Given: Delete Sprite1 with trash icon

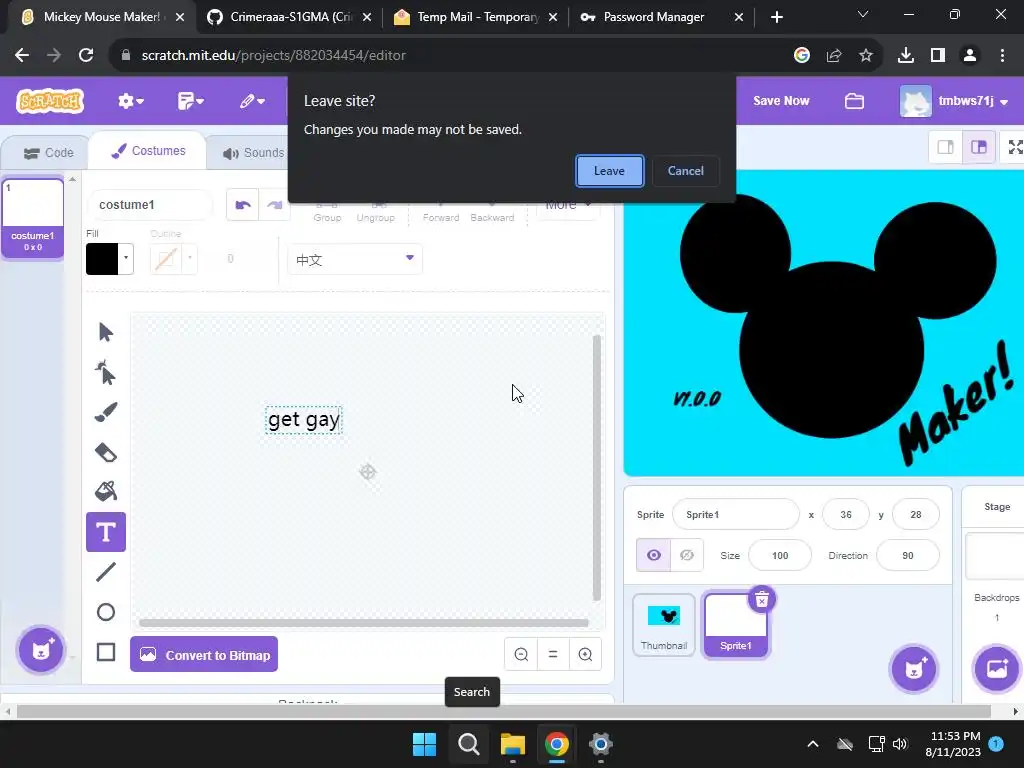Looking at the screenshot, I should pyautogui.click(x=761, y=600).
